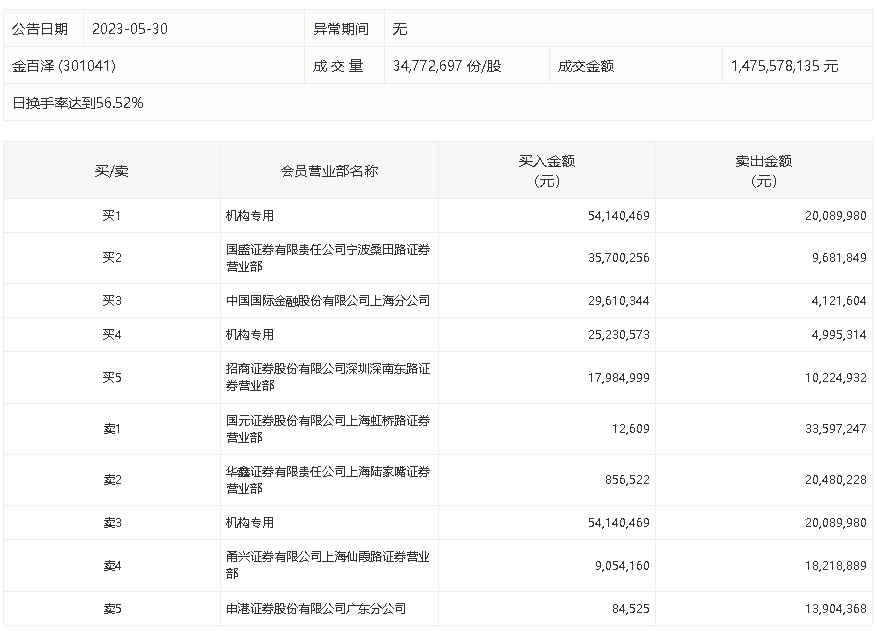This screenshot has height=631, width=877.
Task: Click 甬兴证券上海仙霞路 brokerage name
Action: [x=328, y=565]
